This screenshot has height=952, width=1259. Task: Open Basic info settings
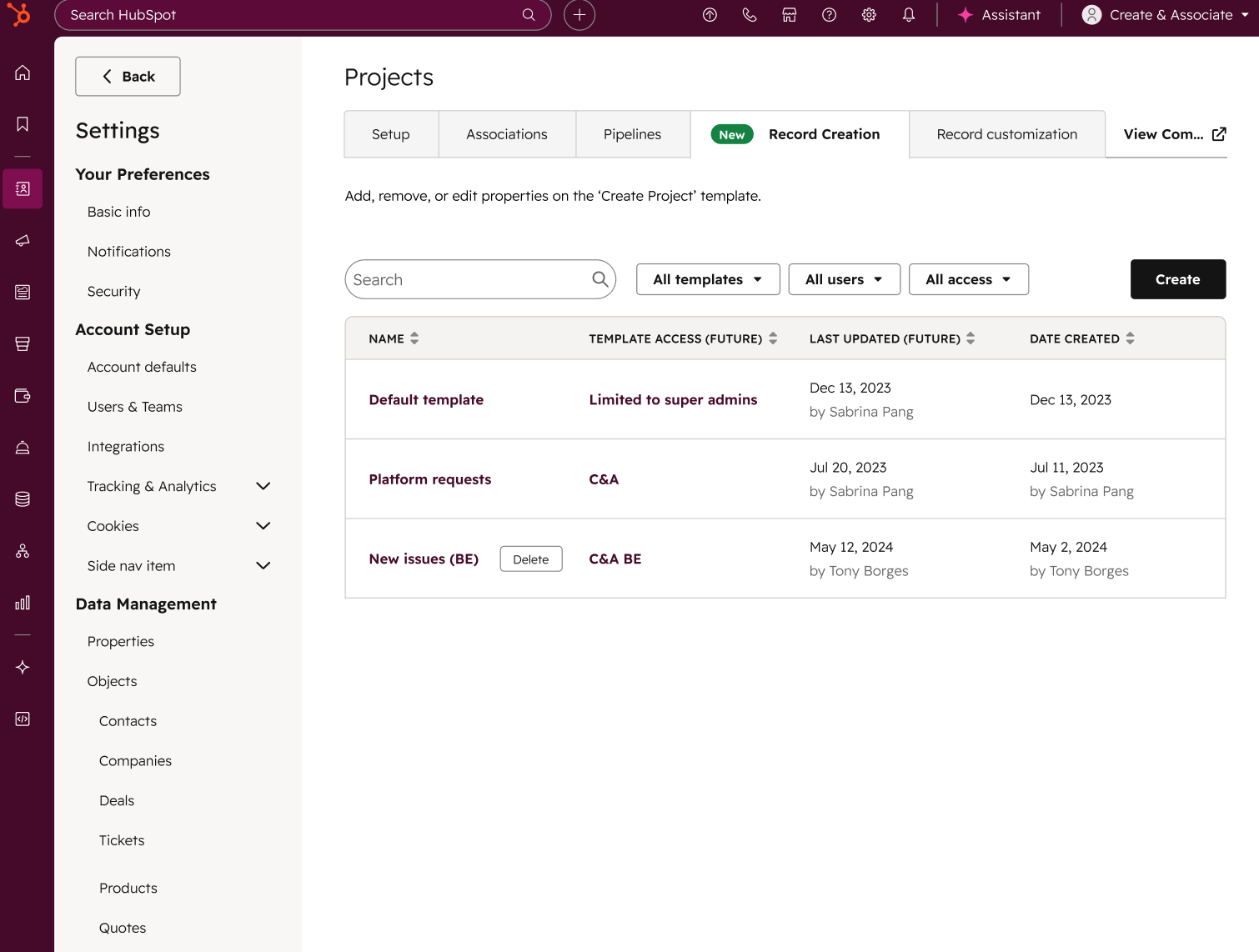tap(119, 212)
